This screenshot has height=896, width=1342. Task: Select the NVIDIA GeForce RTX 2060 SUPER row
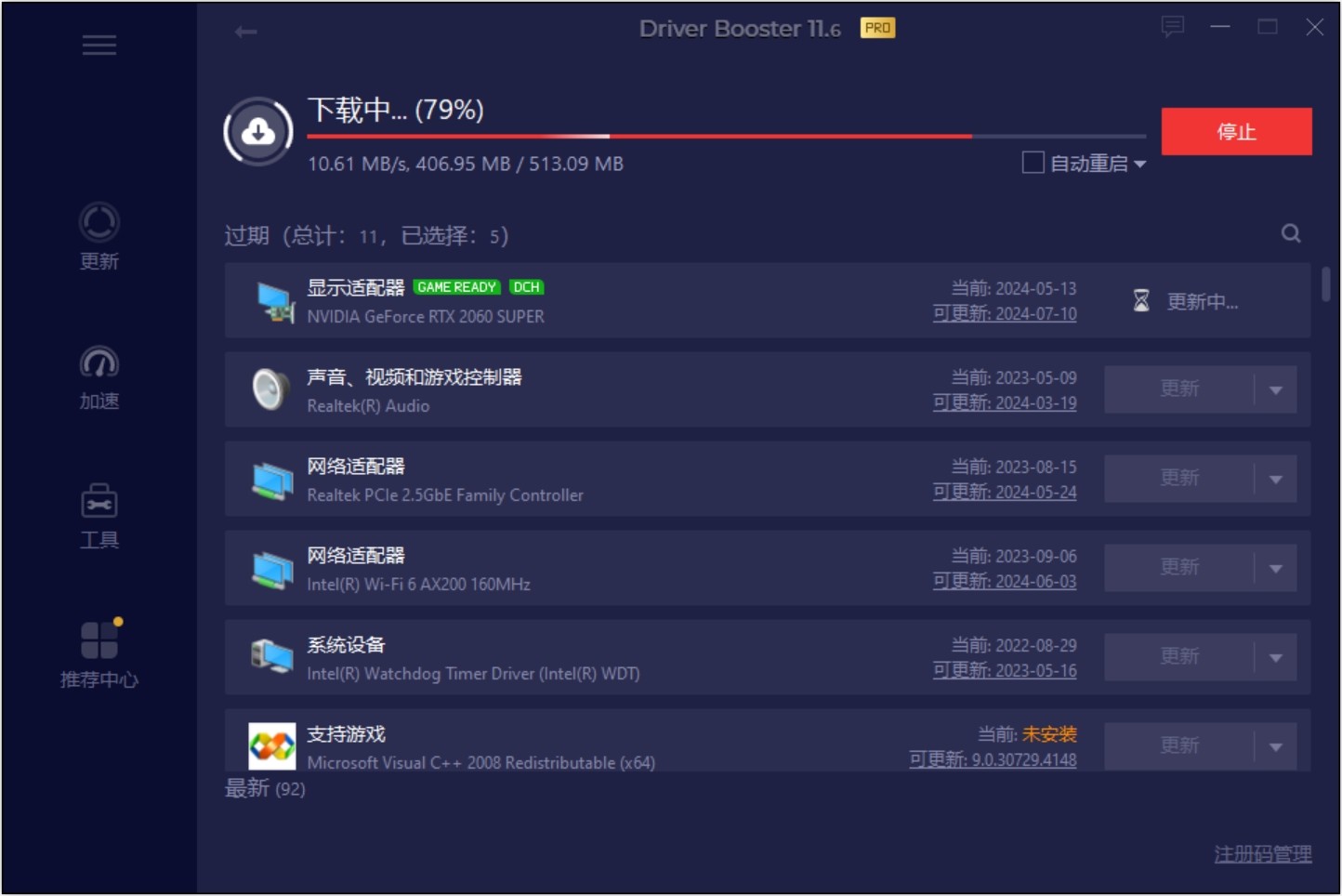[768, 300]
